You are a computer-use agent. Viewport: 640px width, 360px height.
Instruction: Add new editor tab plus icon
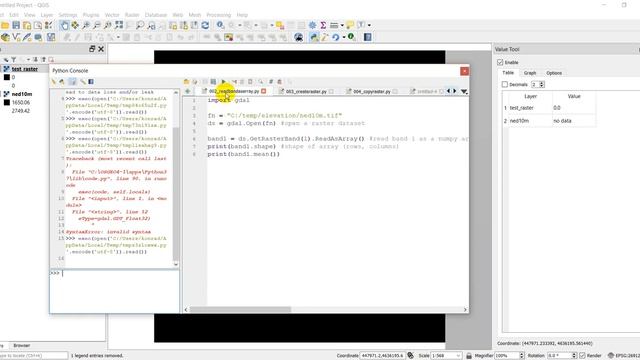pos(187,91)
